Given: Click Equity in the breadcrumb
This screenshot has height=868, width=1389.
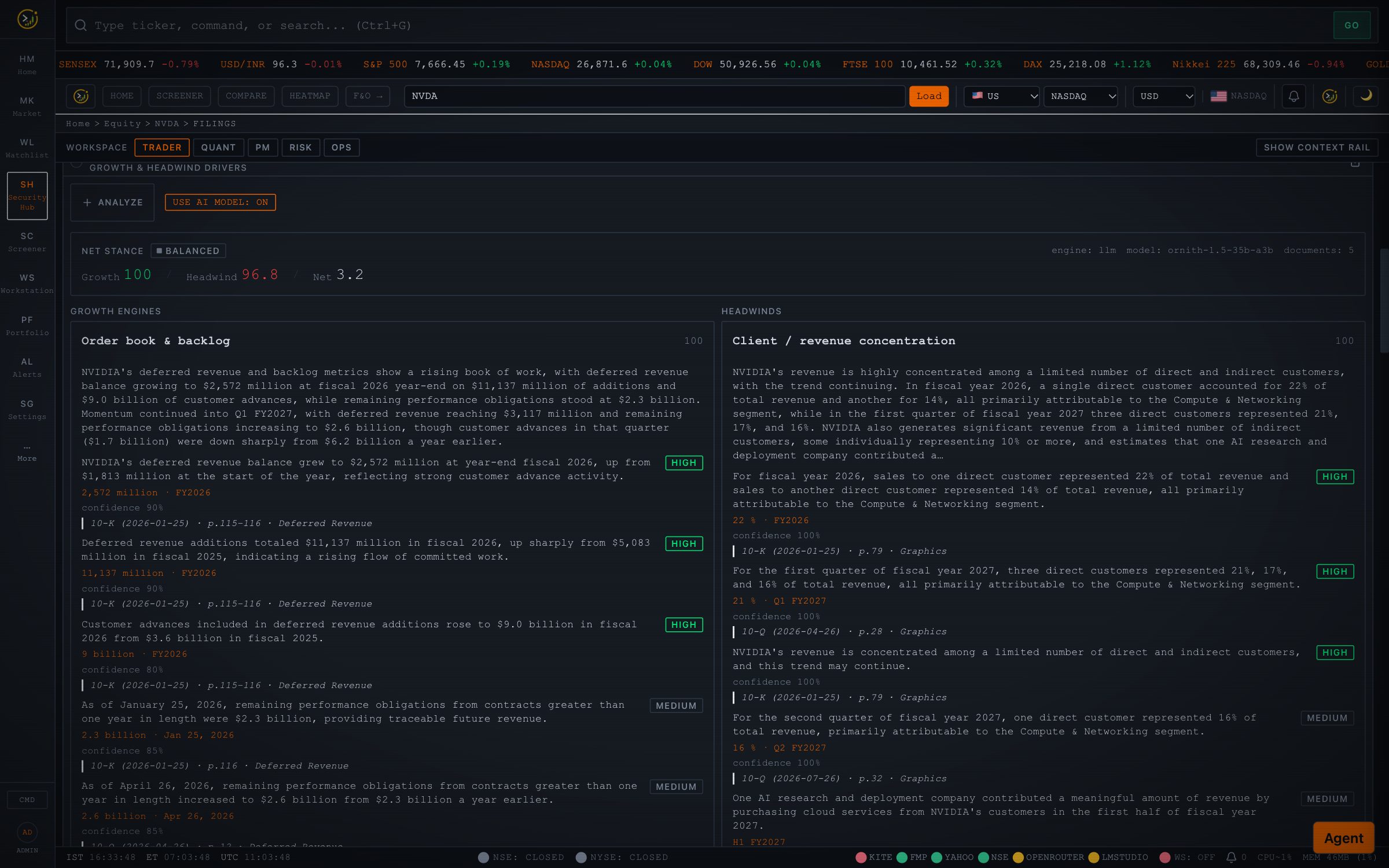Looking at the screenshot, I should [122, 124].
